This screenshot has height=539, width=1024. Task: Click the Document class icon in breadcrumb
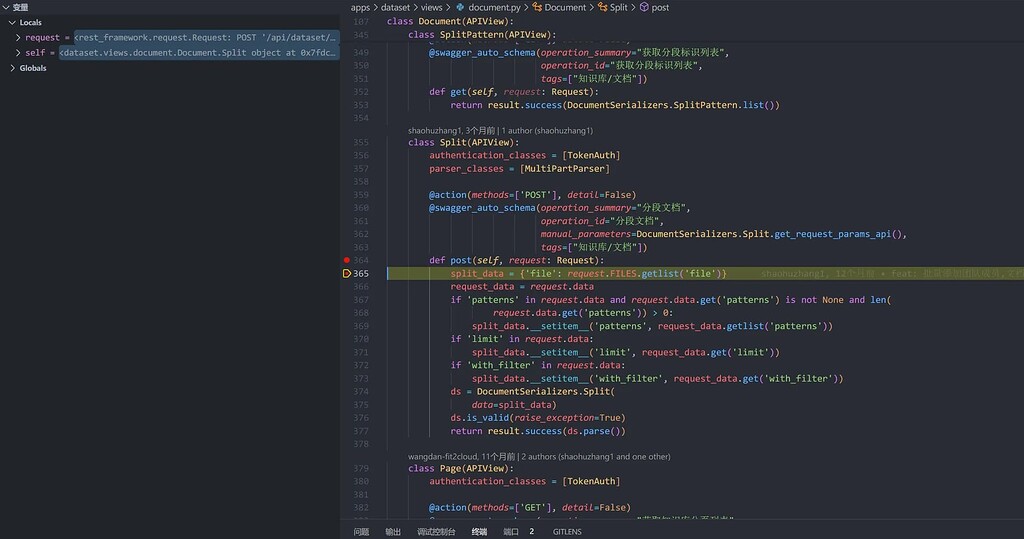pos(536,7)
